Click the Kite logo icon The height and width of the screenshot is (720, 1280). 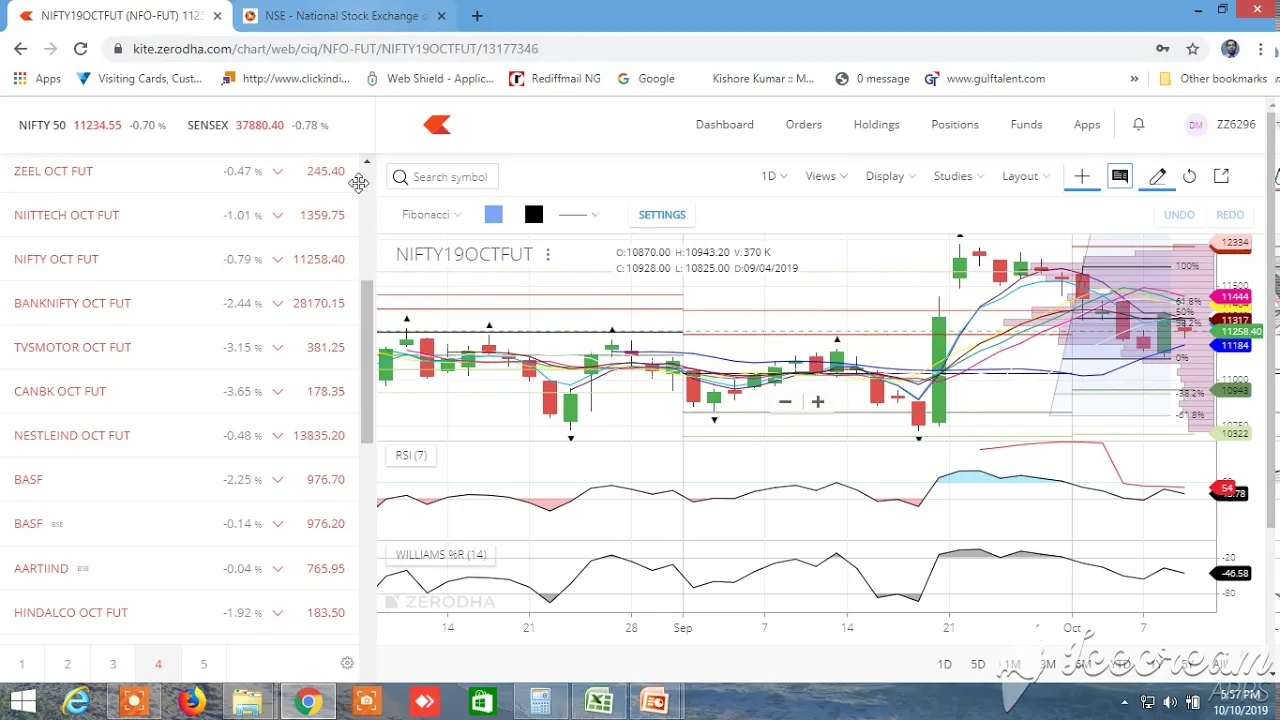pos(437,124)
